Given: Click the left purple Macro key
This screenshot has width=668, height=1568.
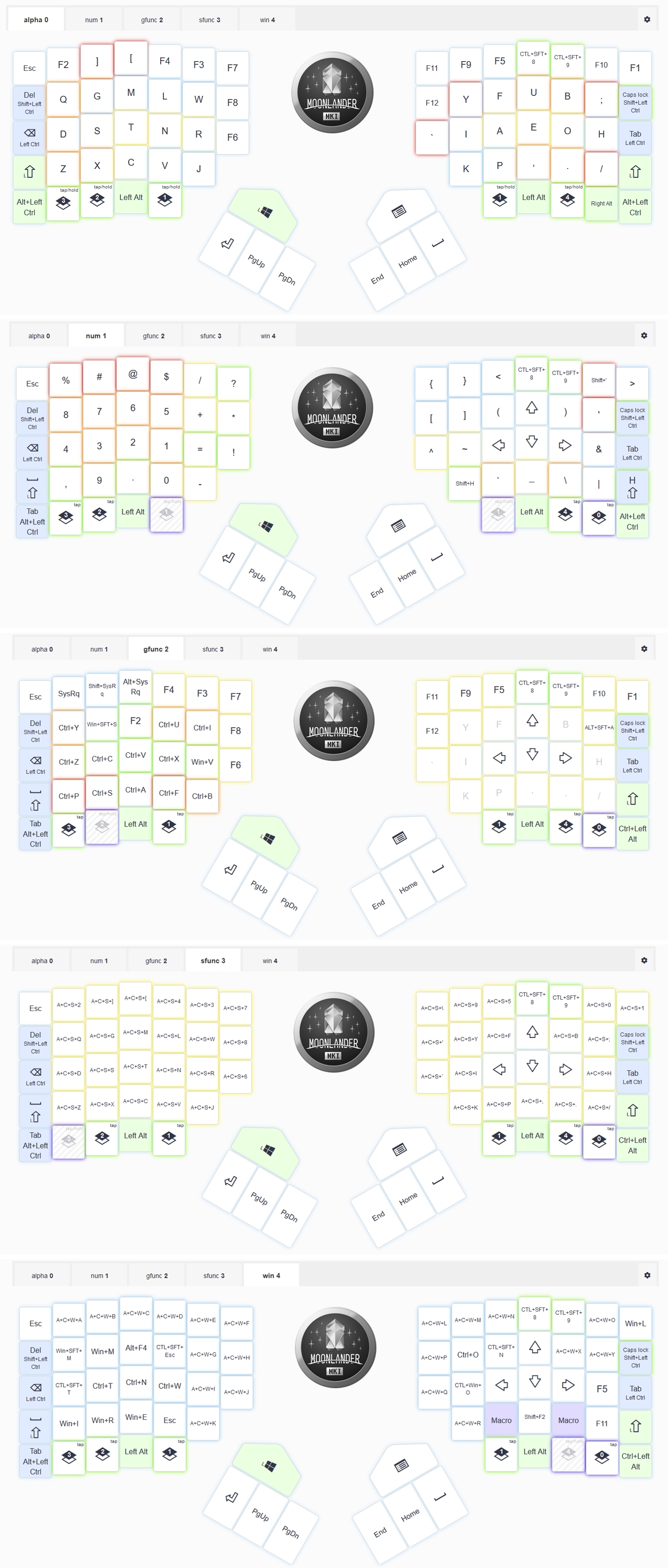Looking at the screenshot, I should (x=501, y=1420).
